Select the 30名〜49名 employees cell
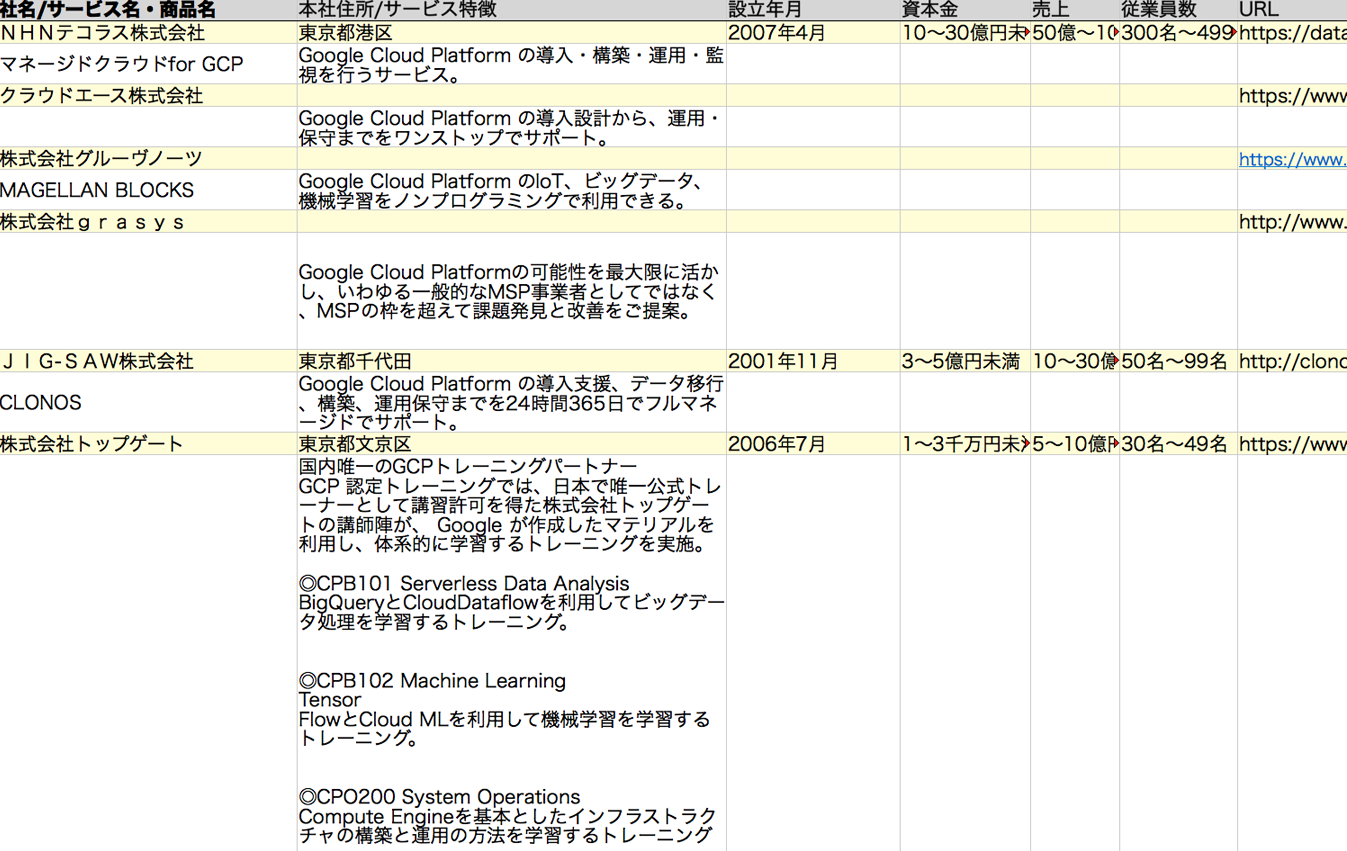Image resolution: width=1347 pixels, height=851 pixels. click(1178, 444)
